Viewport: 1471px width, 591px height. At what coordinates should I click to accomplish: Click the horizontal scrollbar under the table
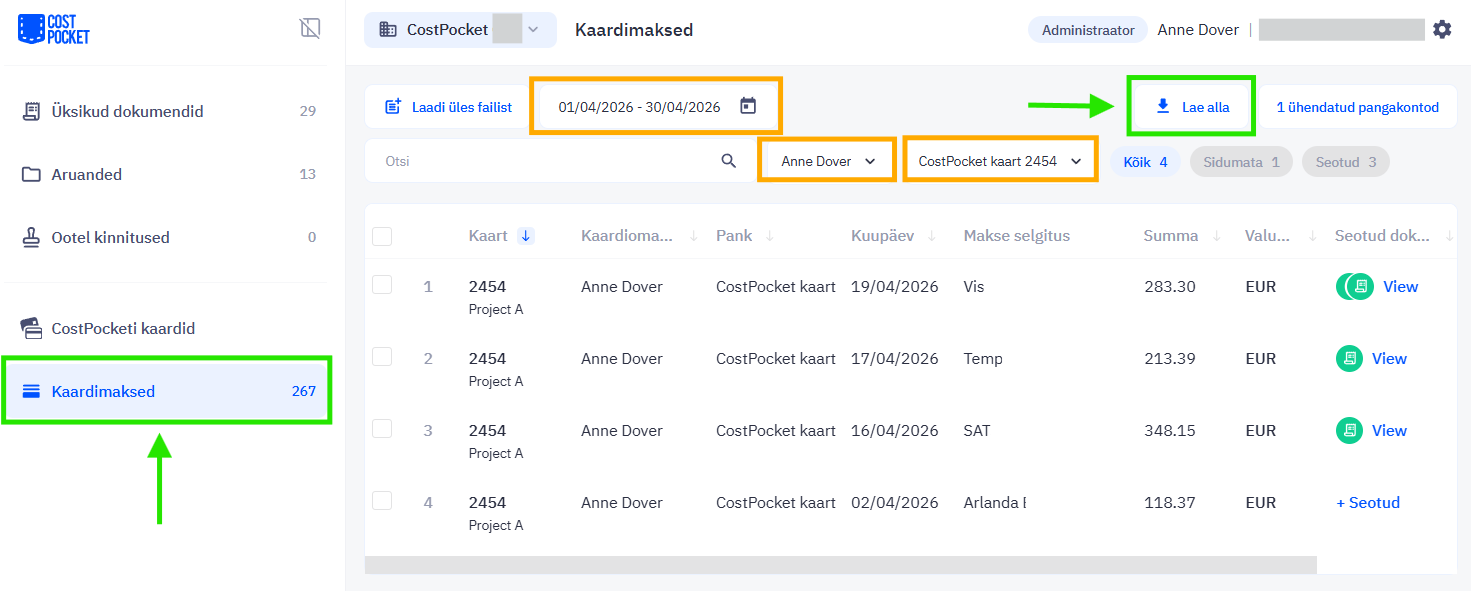click(840, 565)
